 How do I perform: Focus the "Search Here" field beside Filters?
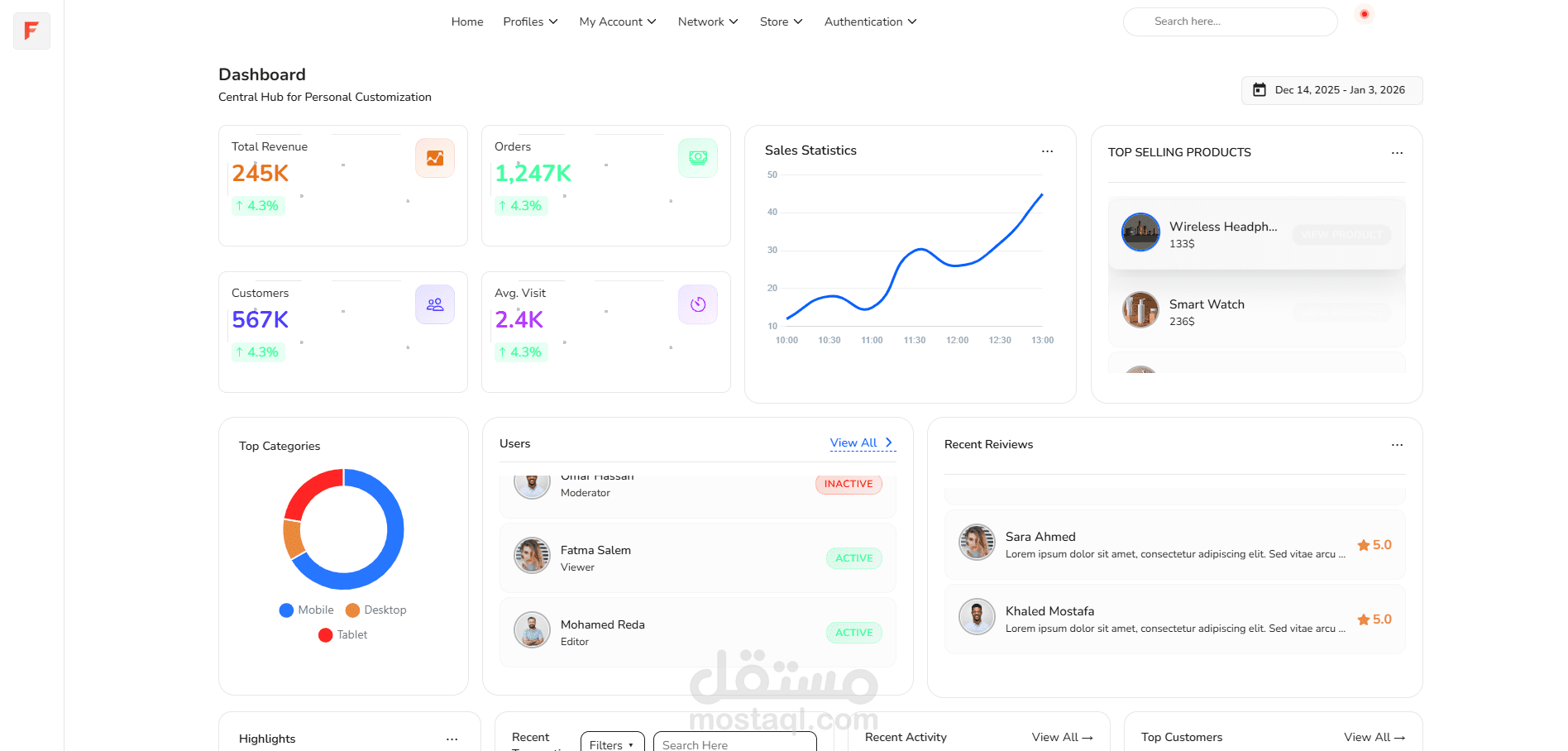pyautogui.click(x=734, y=743)
